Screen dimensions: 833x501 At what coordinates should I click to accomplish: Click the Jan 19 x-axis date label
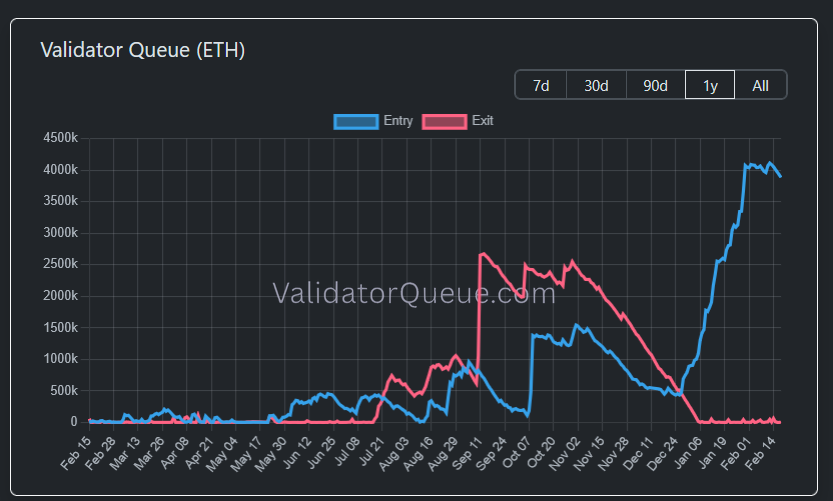pos(712,452)
